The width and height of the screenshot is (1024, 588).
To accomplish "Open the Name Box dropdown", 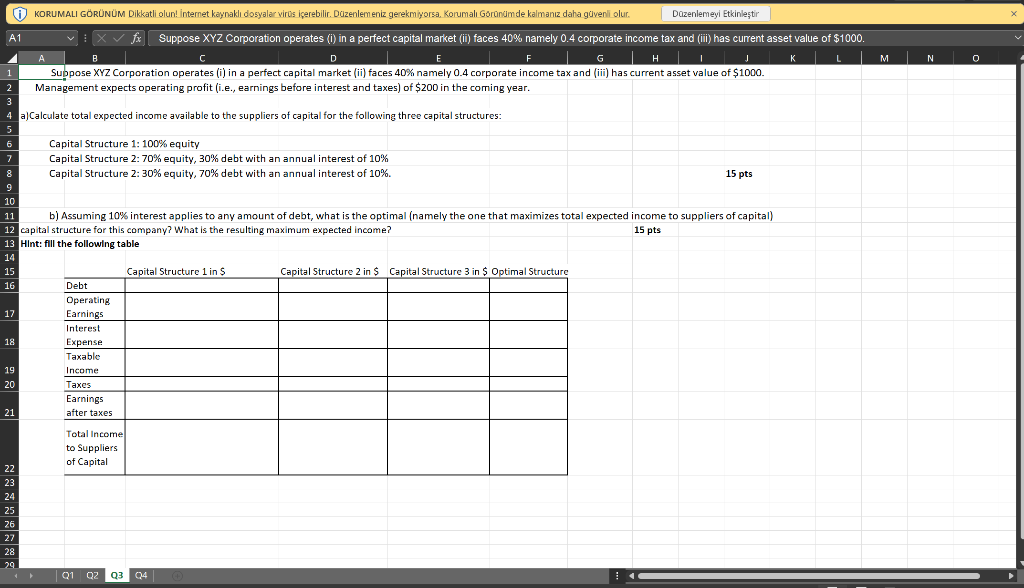I will coord(71,38).
